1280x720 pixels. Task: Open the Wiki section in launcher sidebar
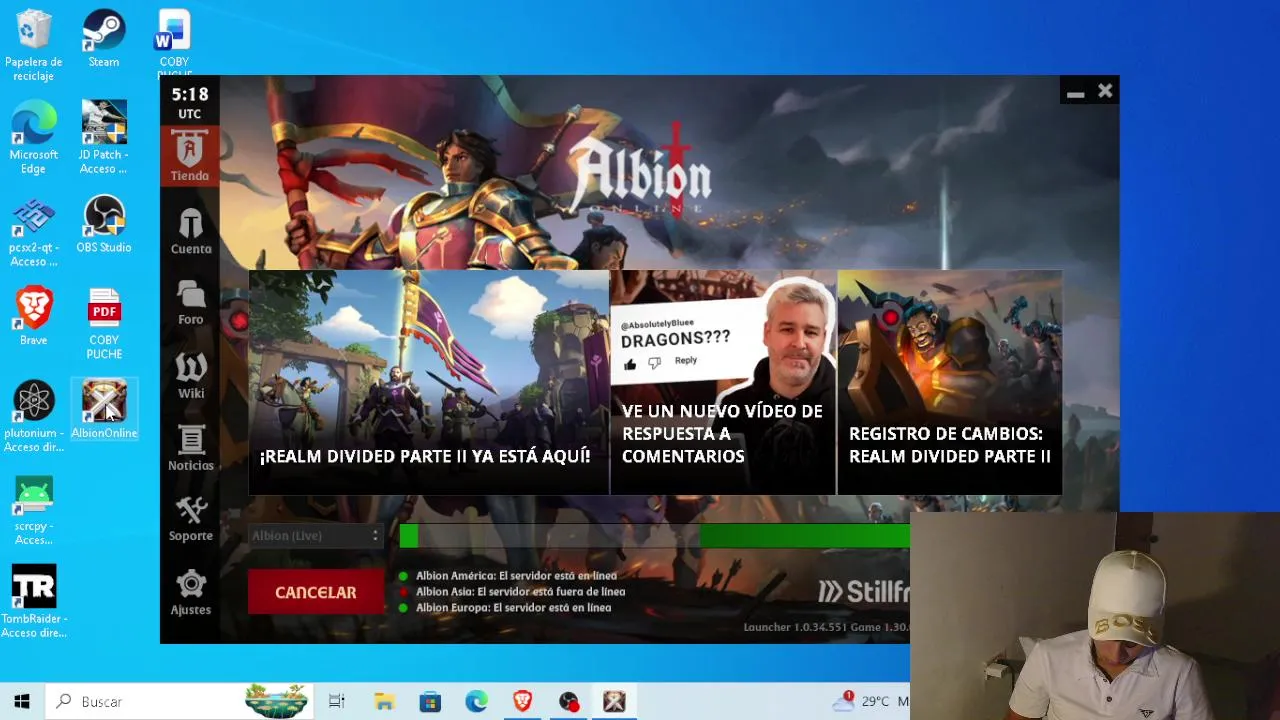point(190,375)
